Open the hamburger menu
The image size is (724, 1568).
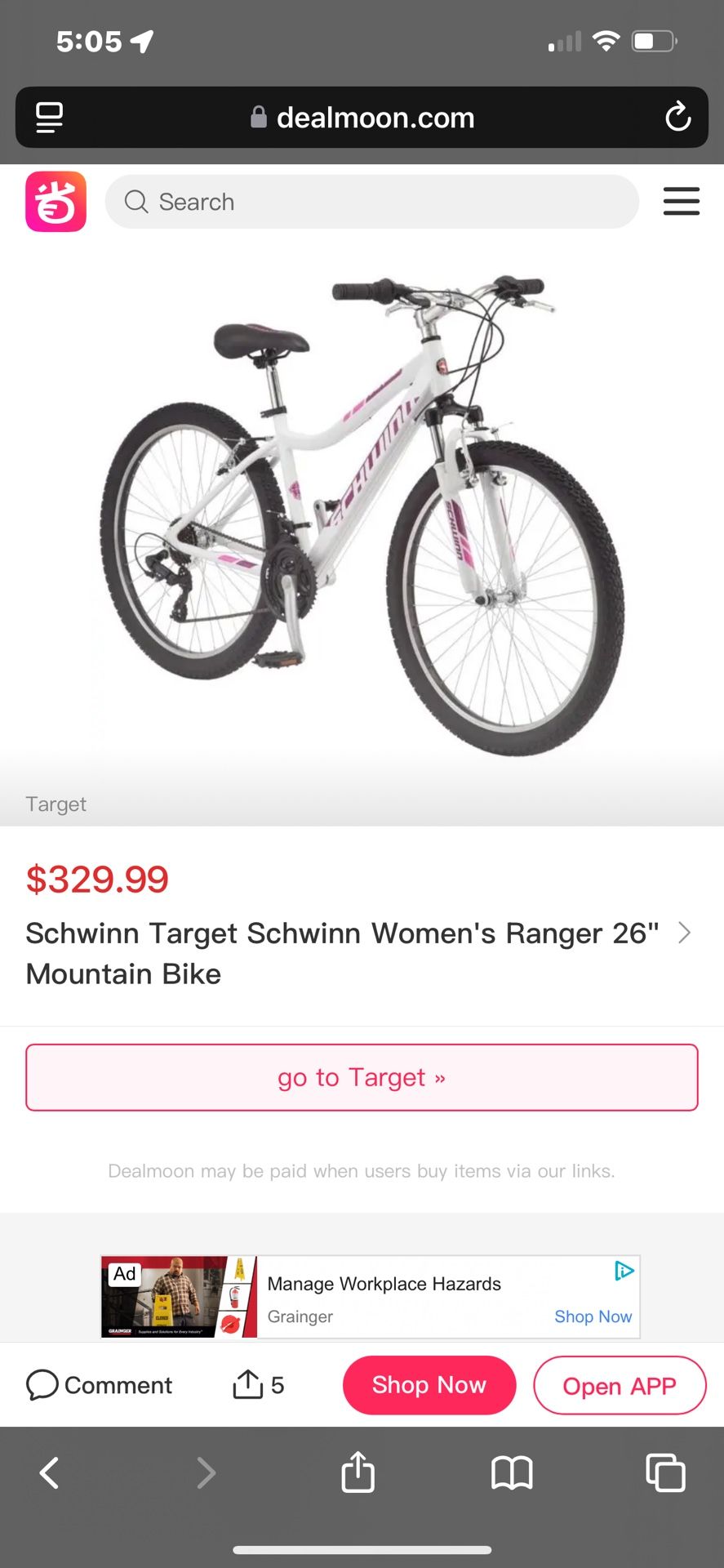tap(681, 201)
